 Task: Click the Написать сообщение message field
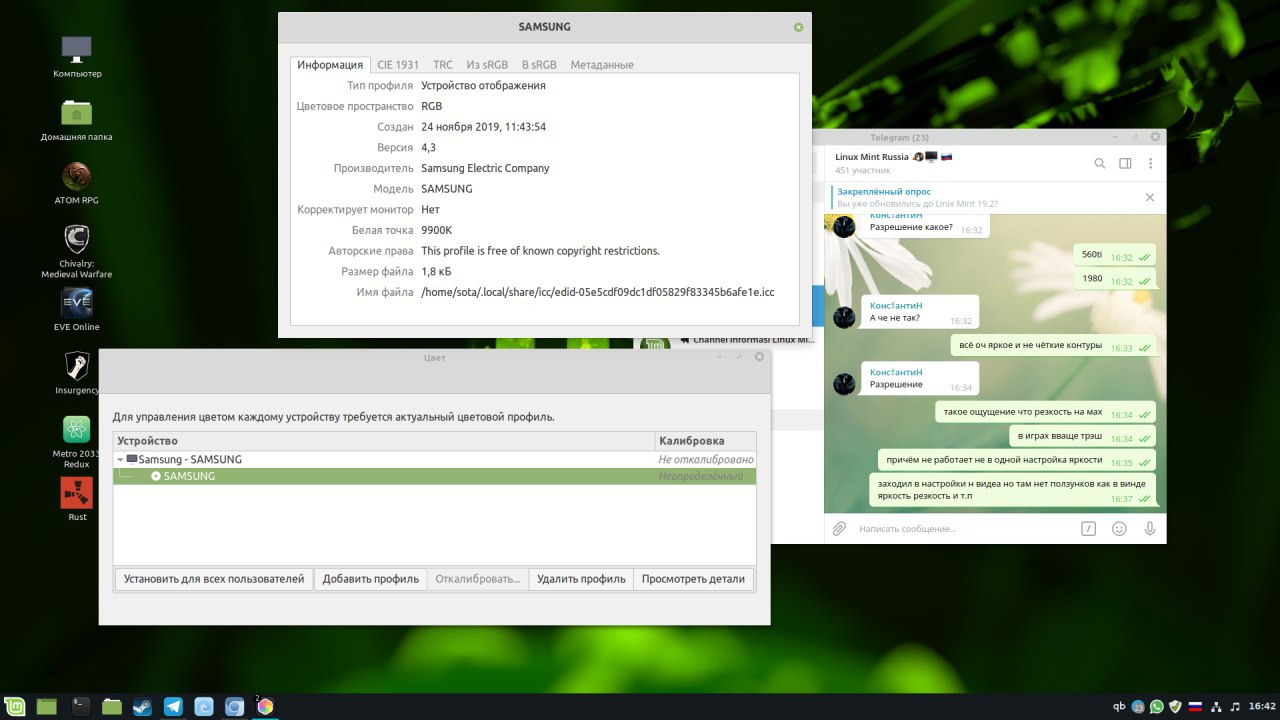tap(965, 528)
